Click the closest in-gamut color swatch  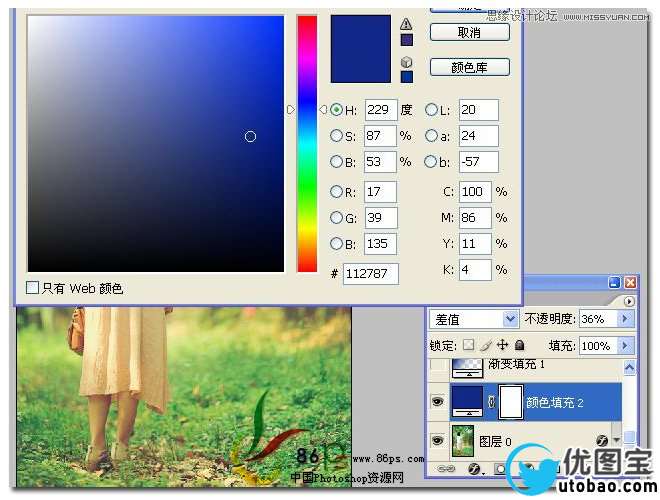pyautogui.click(x=407, y=40)
